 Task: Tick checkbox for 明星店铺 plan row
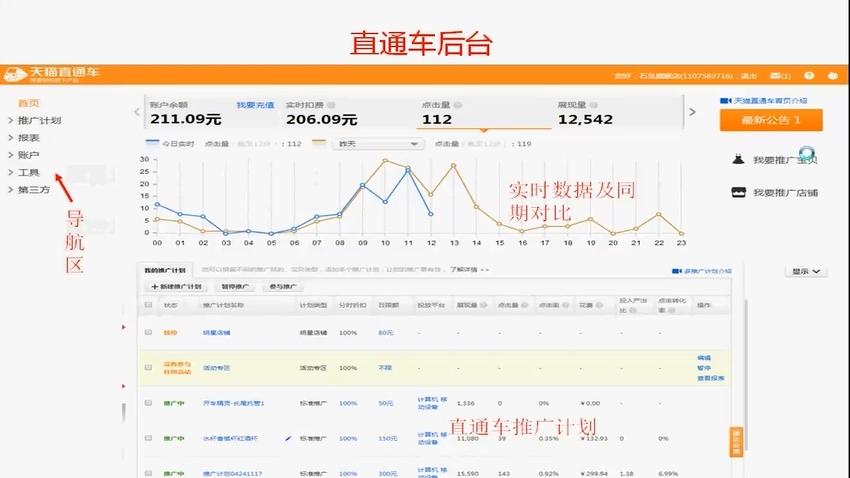click(148, 332)
